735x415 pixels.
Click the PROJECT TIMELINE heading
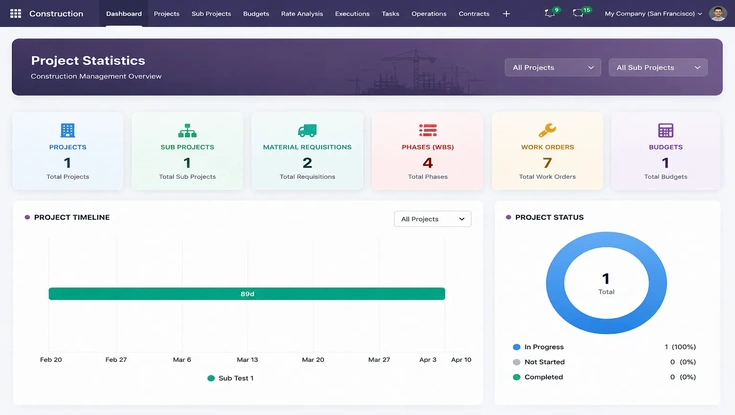click(72, 217)
